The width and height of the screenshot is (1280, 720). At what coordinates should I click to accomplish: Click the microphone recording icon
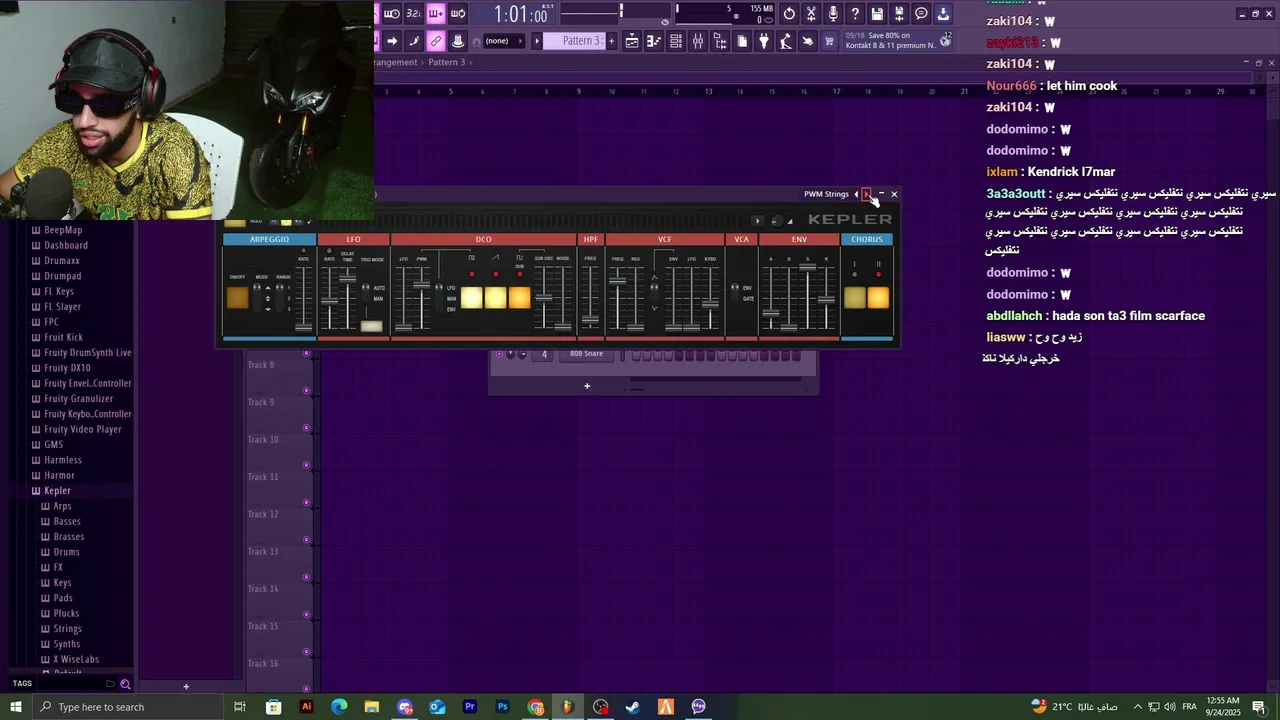tap(833, 14)
